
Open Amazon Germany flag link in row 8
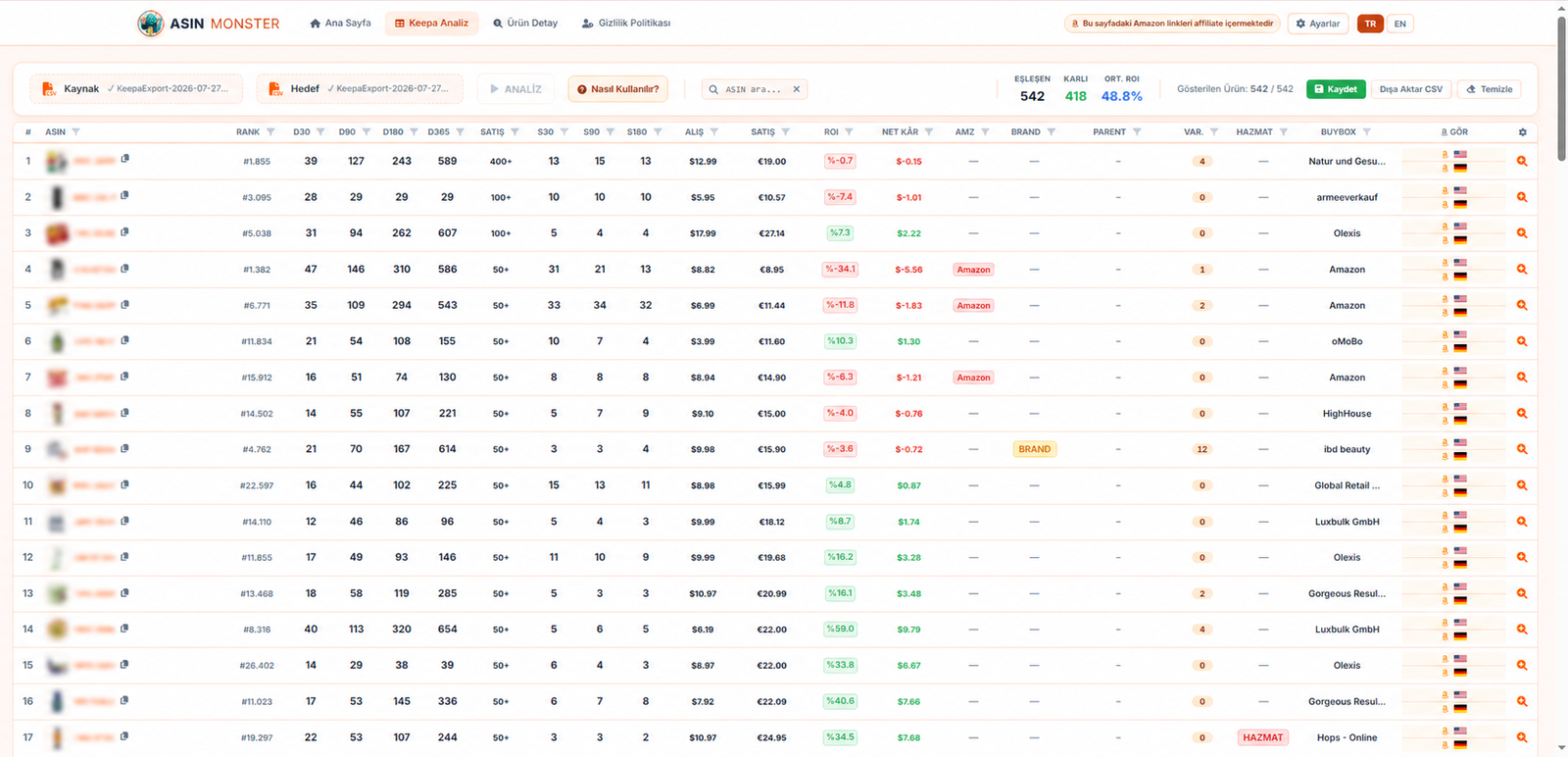pos(1460,421)
